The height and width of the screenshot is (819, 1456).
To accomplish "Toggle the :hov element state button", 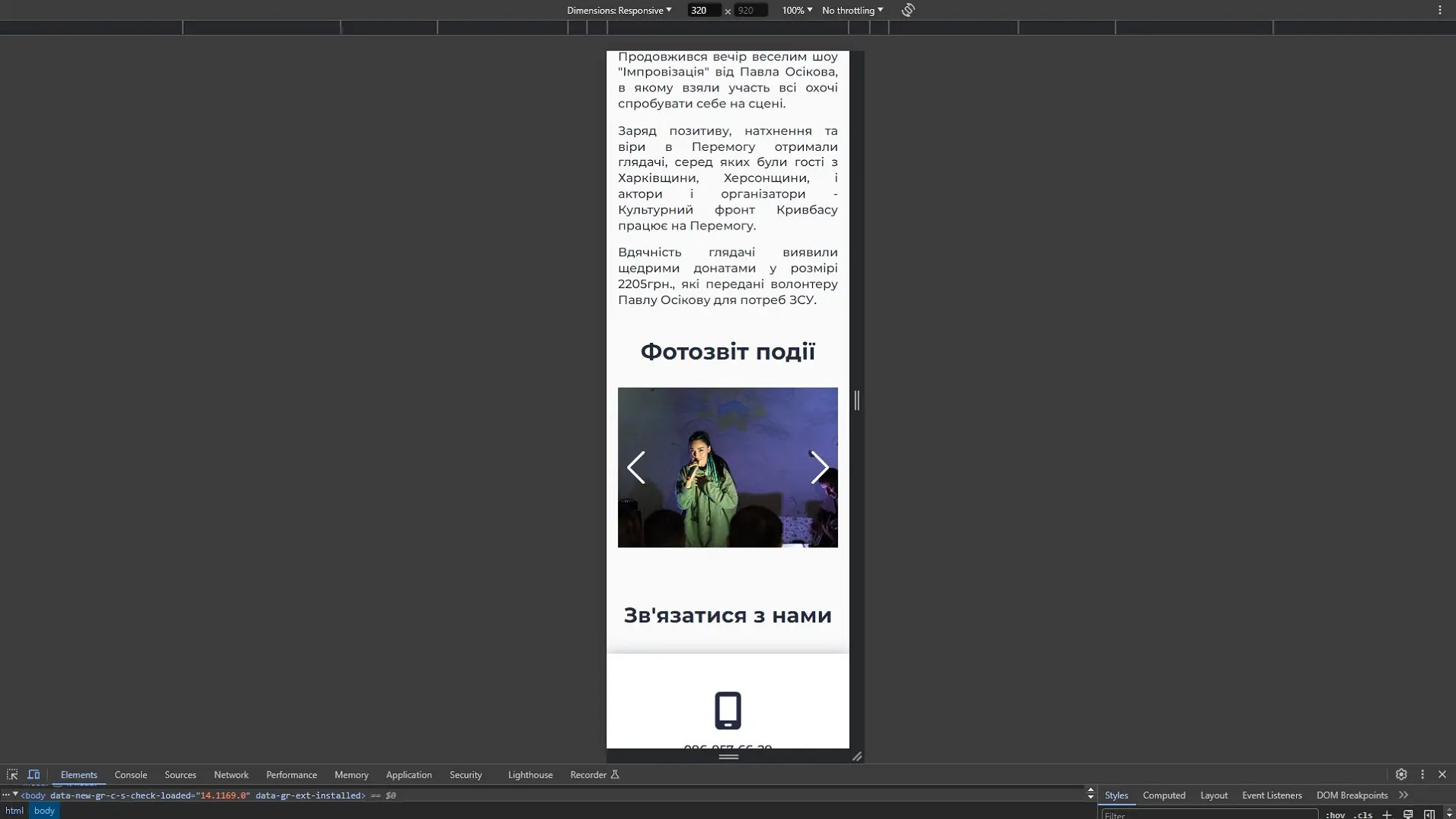I will (1336, 814).
